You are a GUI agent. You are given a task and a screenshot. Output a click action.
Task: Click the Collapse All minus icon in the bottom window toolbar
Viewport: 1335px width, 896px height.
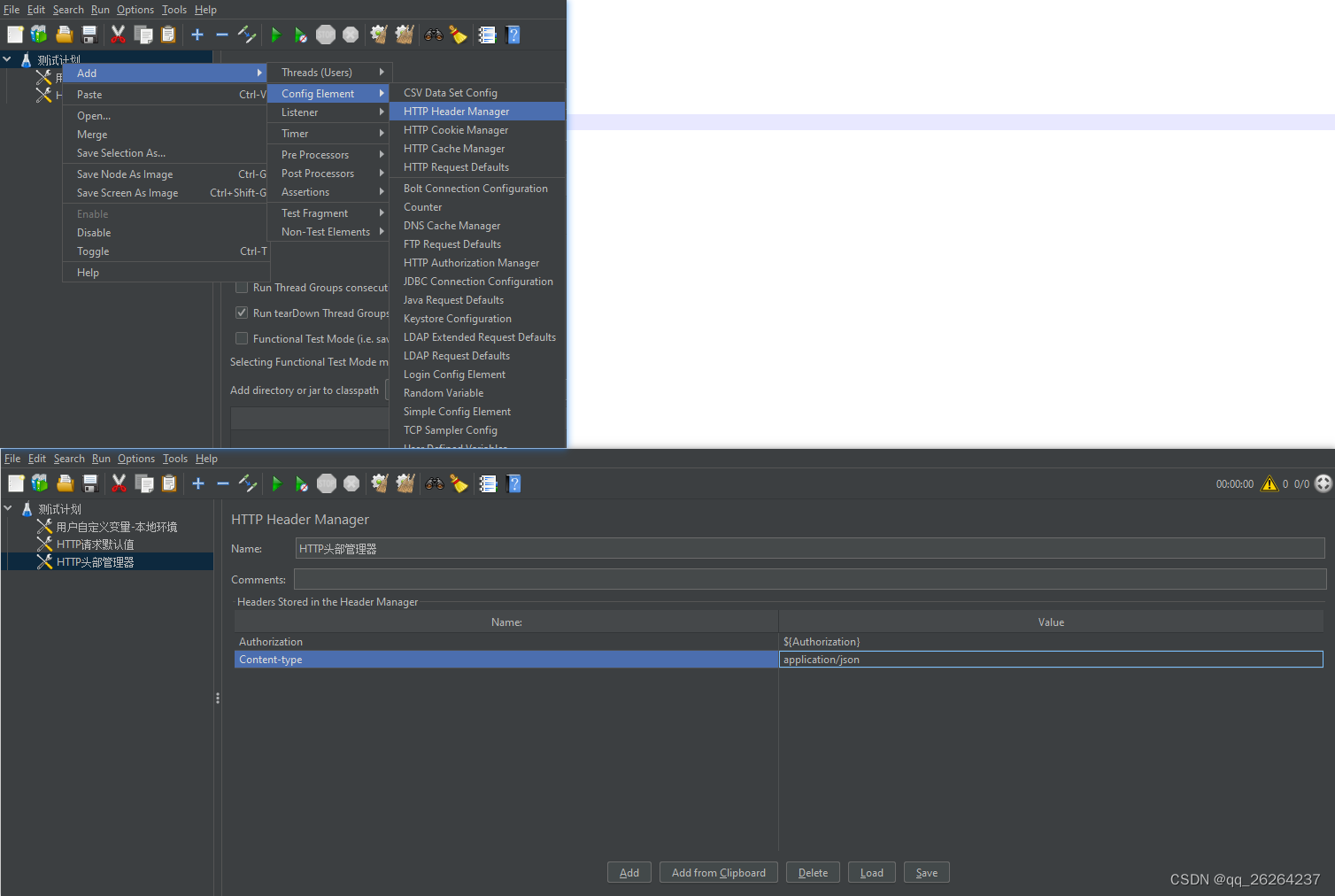223,483
